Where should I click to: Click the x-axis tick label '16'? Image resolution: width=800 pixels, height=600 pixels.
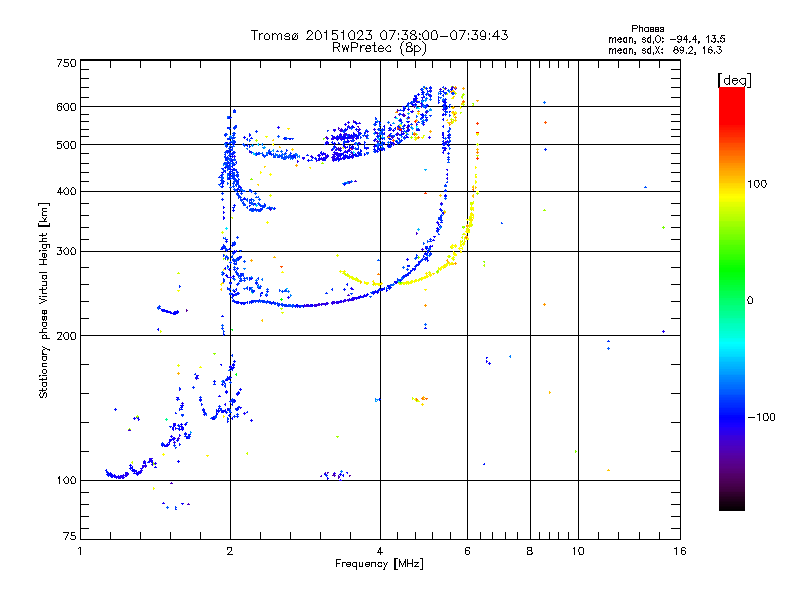(x=680, y=551)
